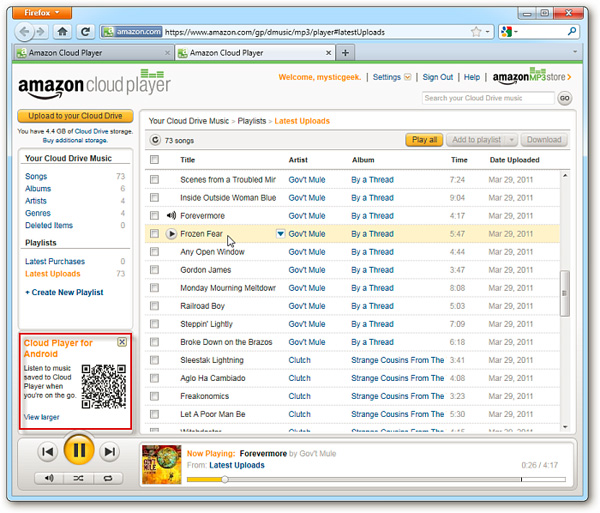Click View larger under the QR code
This screenshot has width=600, height=513.
pos(41,417)
